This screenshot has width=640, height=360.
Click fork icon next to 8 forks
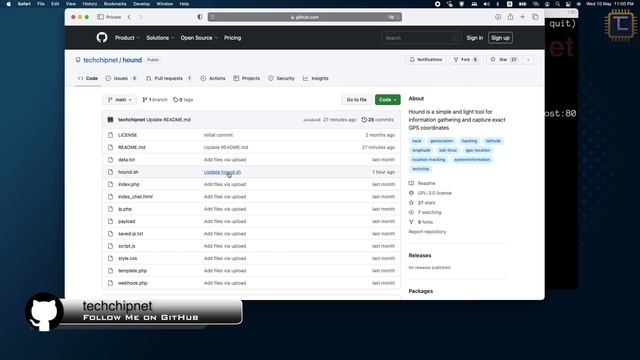click(411, 222)
